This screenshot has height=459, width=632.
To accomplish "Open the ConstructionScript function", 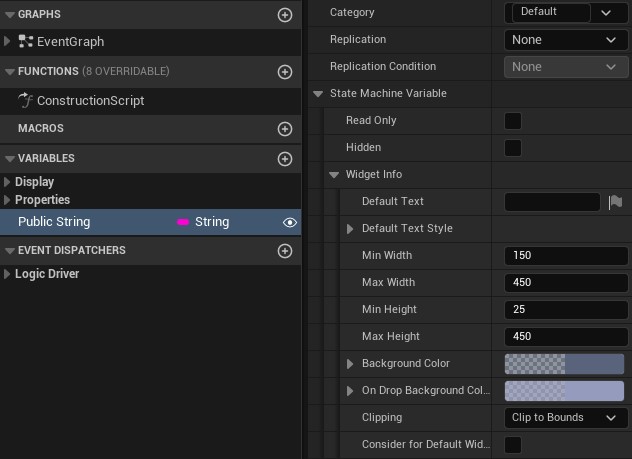I will point(90,101).
